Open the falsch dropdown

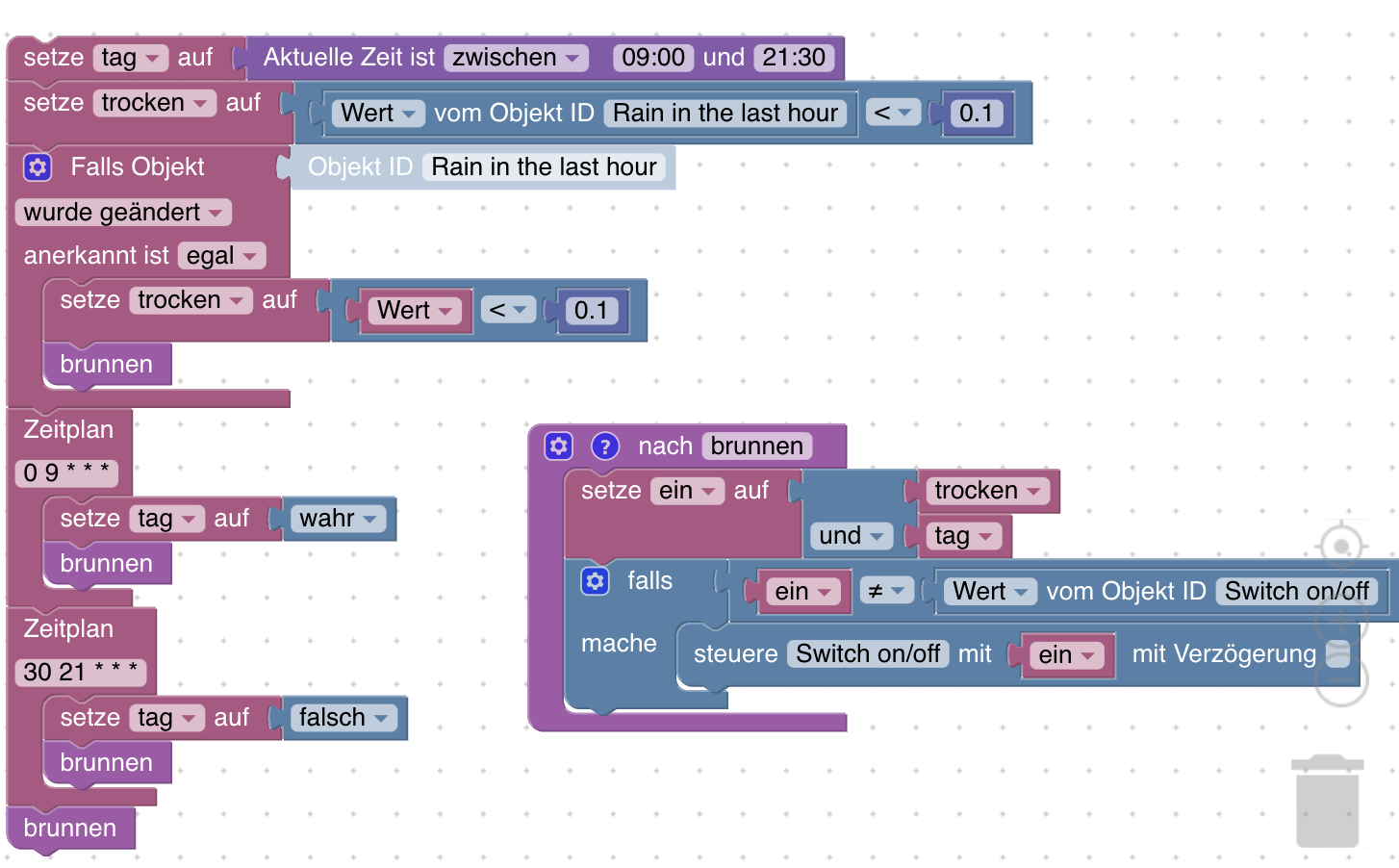tap(343, 718)
